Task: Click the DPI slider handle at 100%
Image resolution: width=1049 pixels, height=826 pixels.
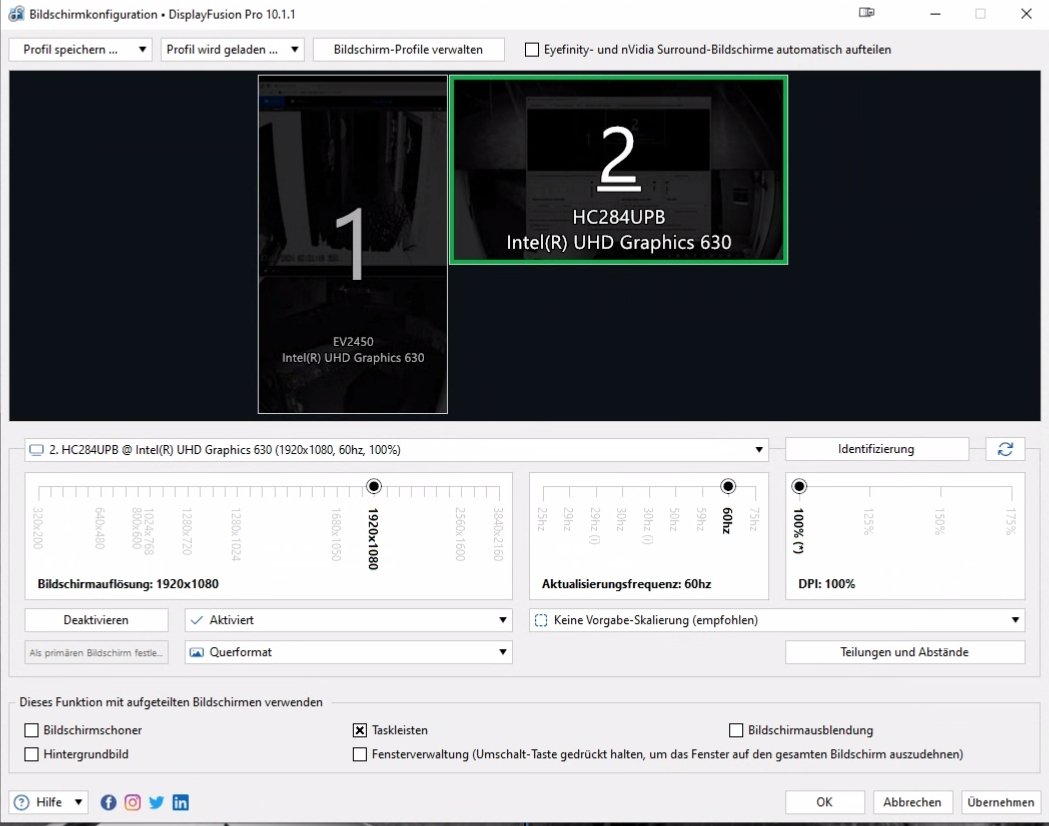Action: (x=799, y=486)
